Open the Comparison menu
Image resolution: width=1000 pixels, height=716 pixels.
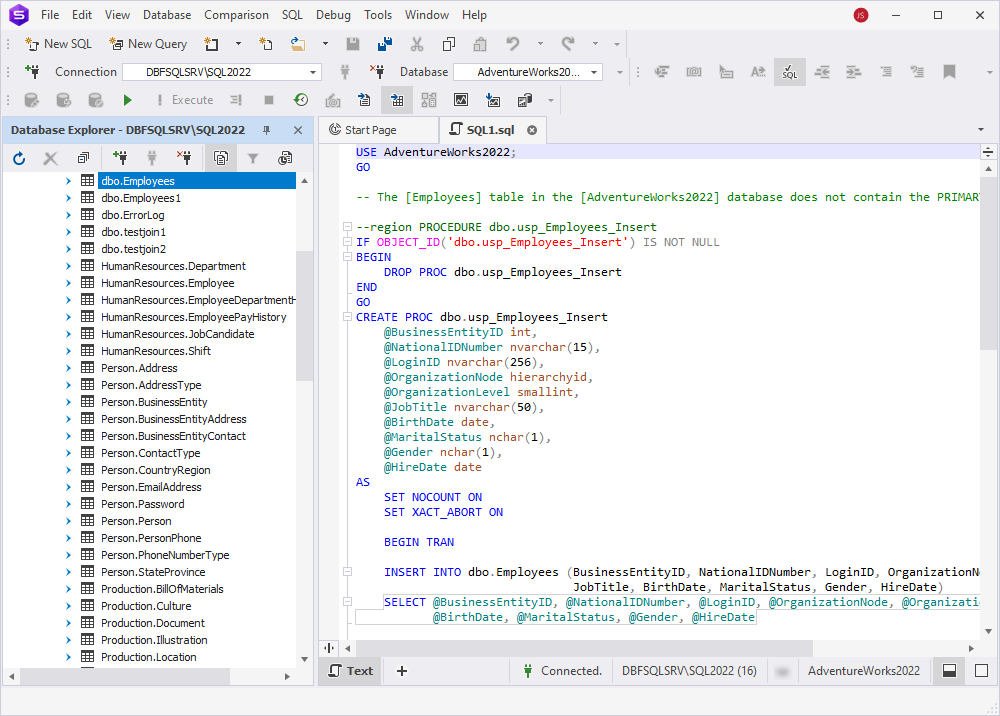[236, 15]
